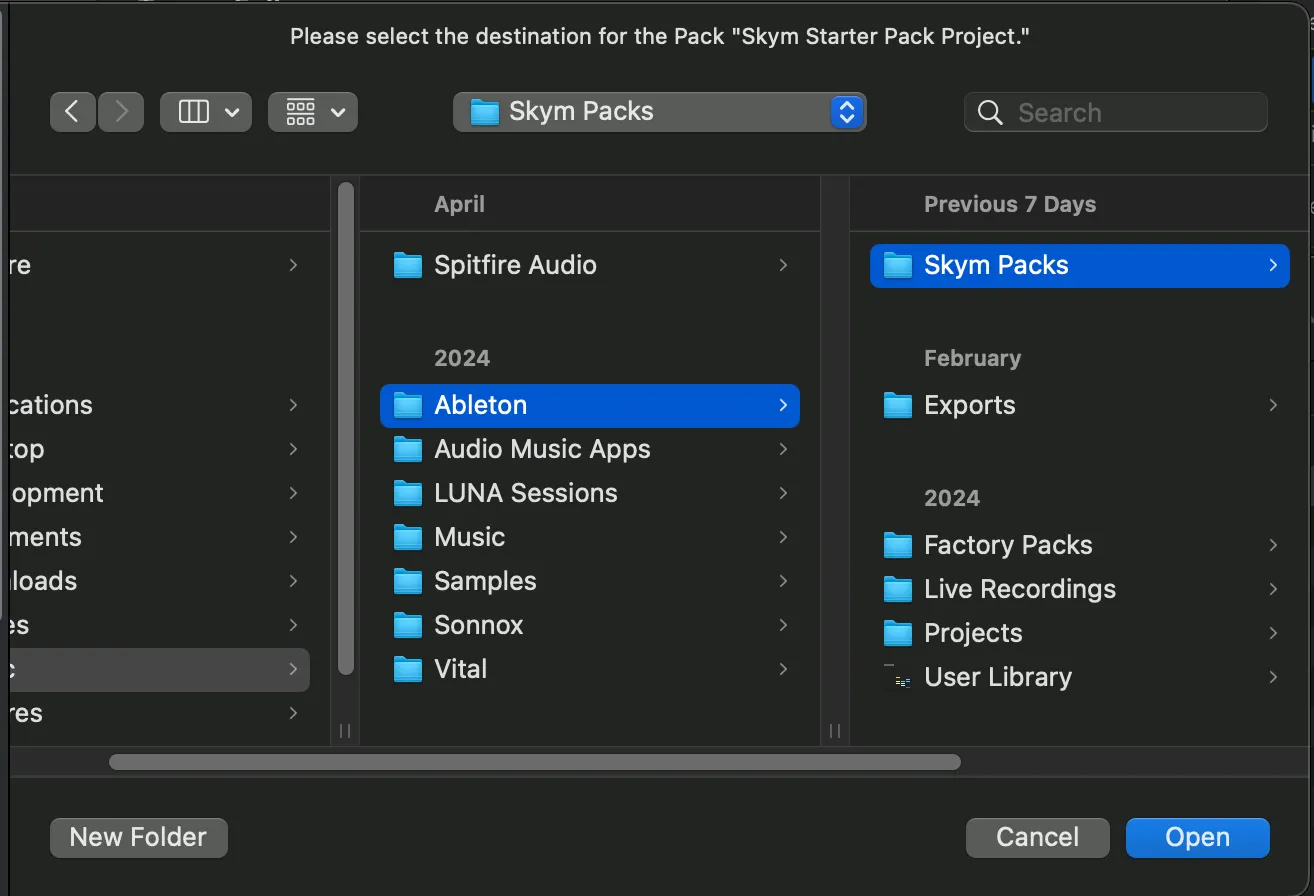The height and width of the screenshot is (896, 1314).
Task: Select the Music folder icon
Action: pos(408,537)
